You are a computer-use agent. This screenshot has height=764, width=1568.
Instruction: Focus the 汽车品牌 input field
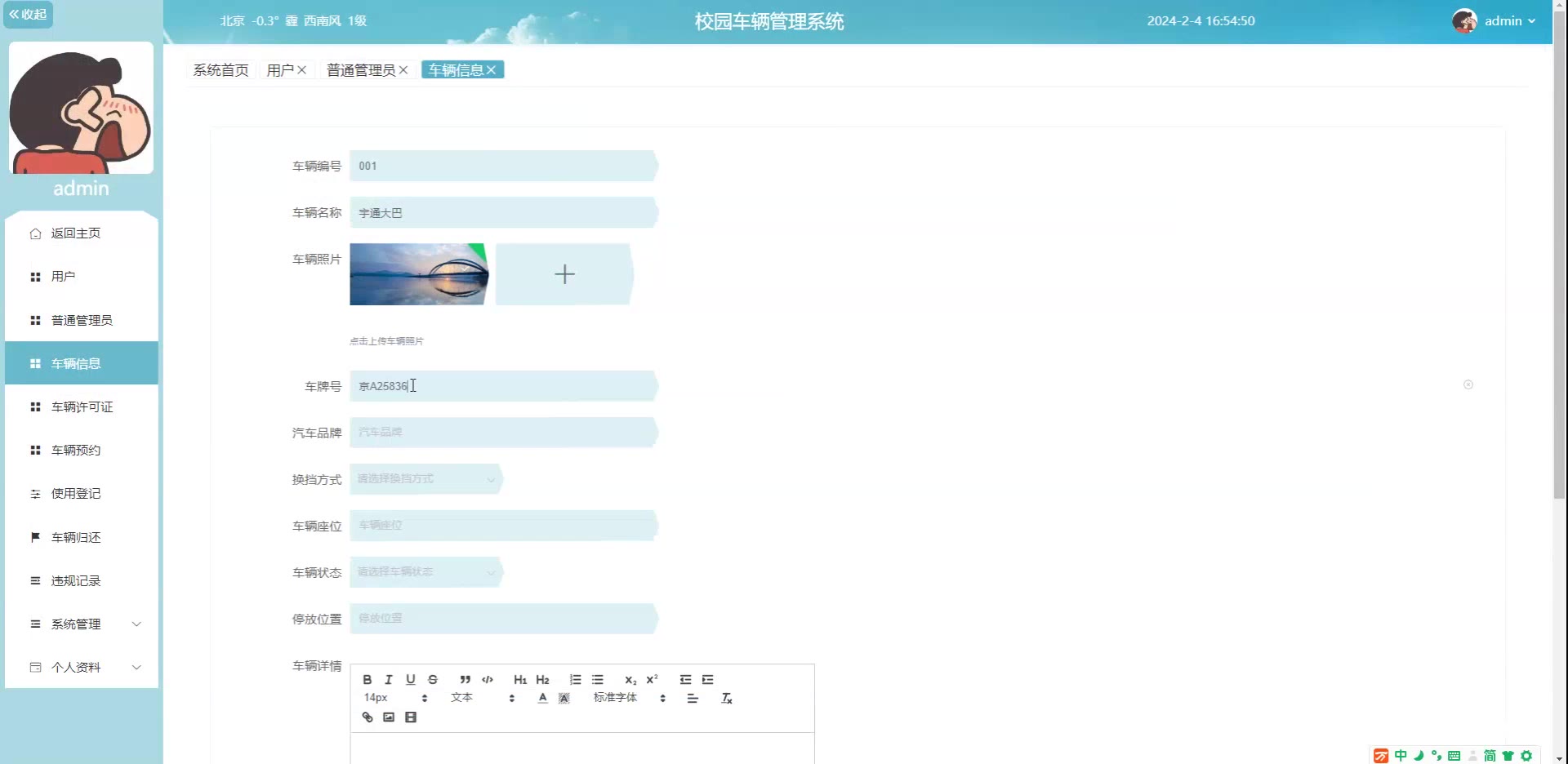[503, 433]
